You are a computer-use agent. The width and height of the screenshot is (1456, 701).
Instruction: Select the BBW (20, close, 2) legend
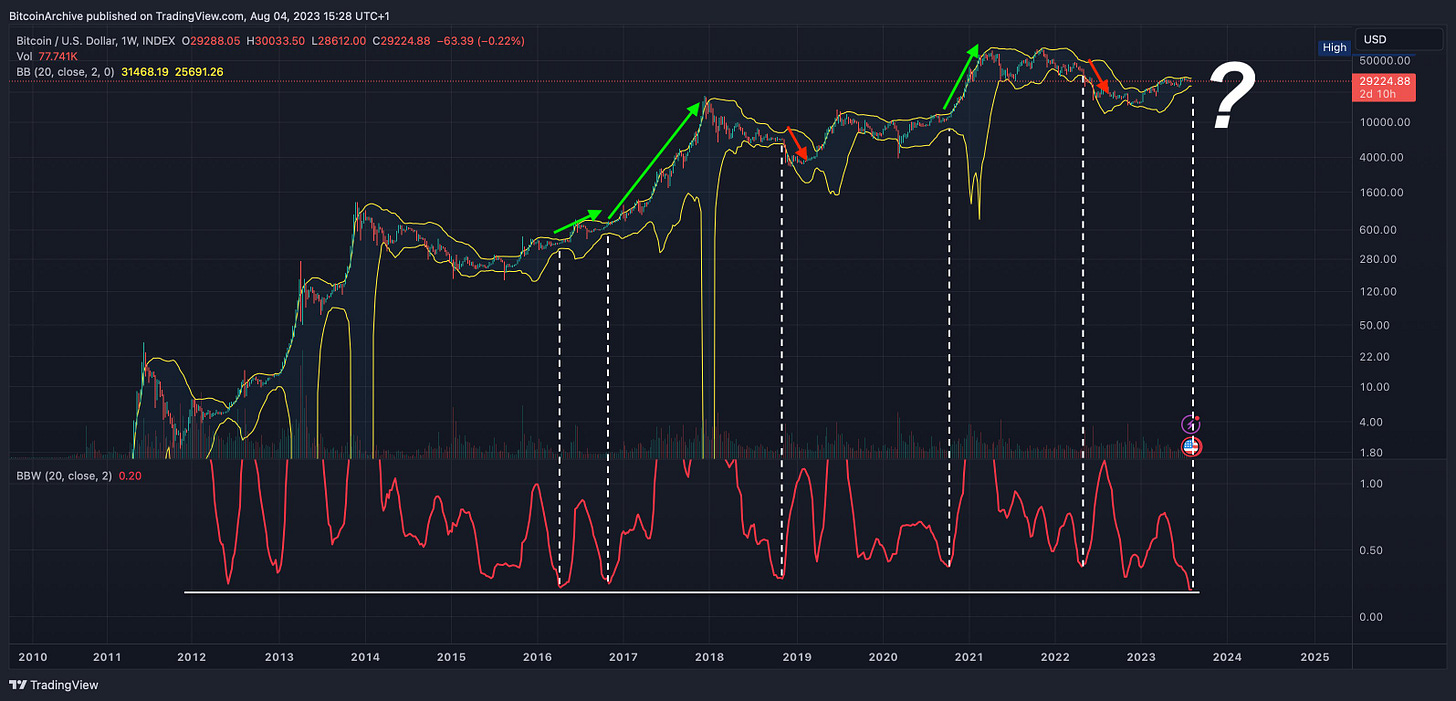click(x=62, y=475)
